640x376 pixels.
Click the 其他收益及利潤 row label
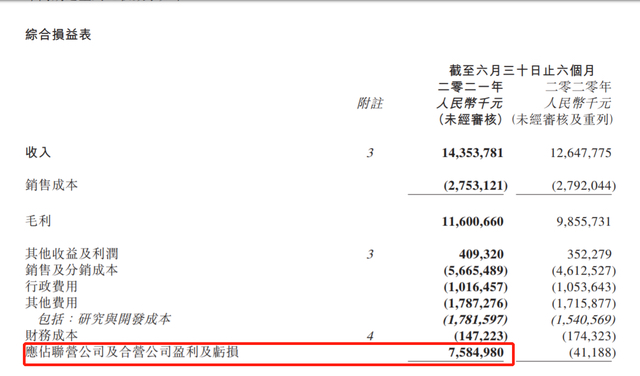coord(72,254)
